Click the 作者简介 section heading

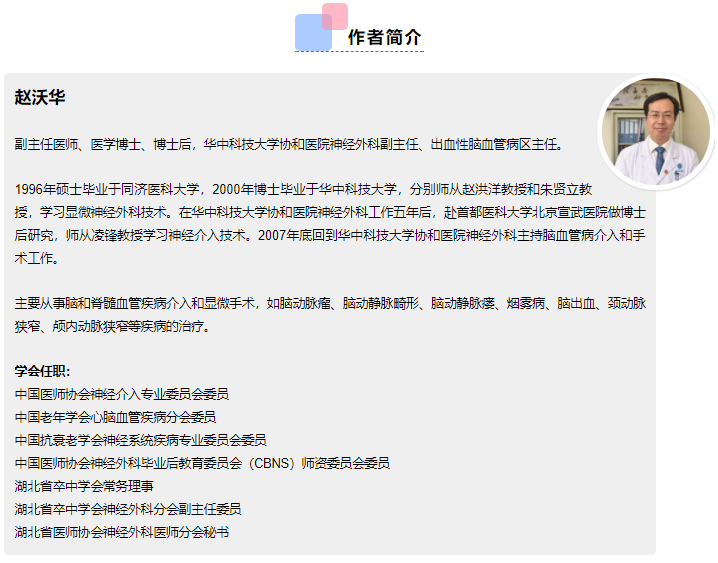pos(384,37)
